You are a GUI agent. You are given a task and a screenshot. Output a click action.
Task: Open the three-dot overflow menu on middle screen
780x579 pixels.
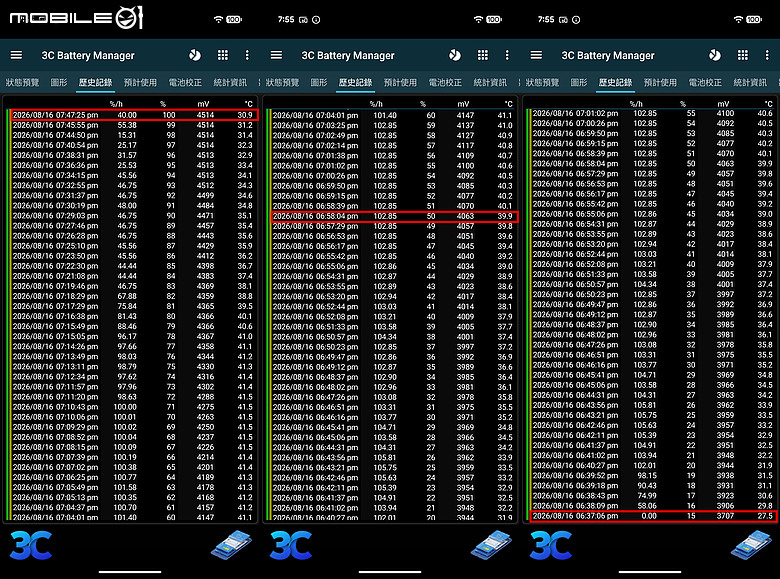507,55
